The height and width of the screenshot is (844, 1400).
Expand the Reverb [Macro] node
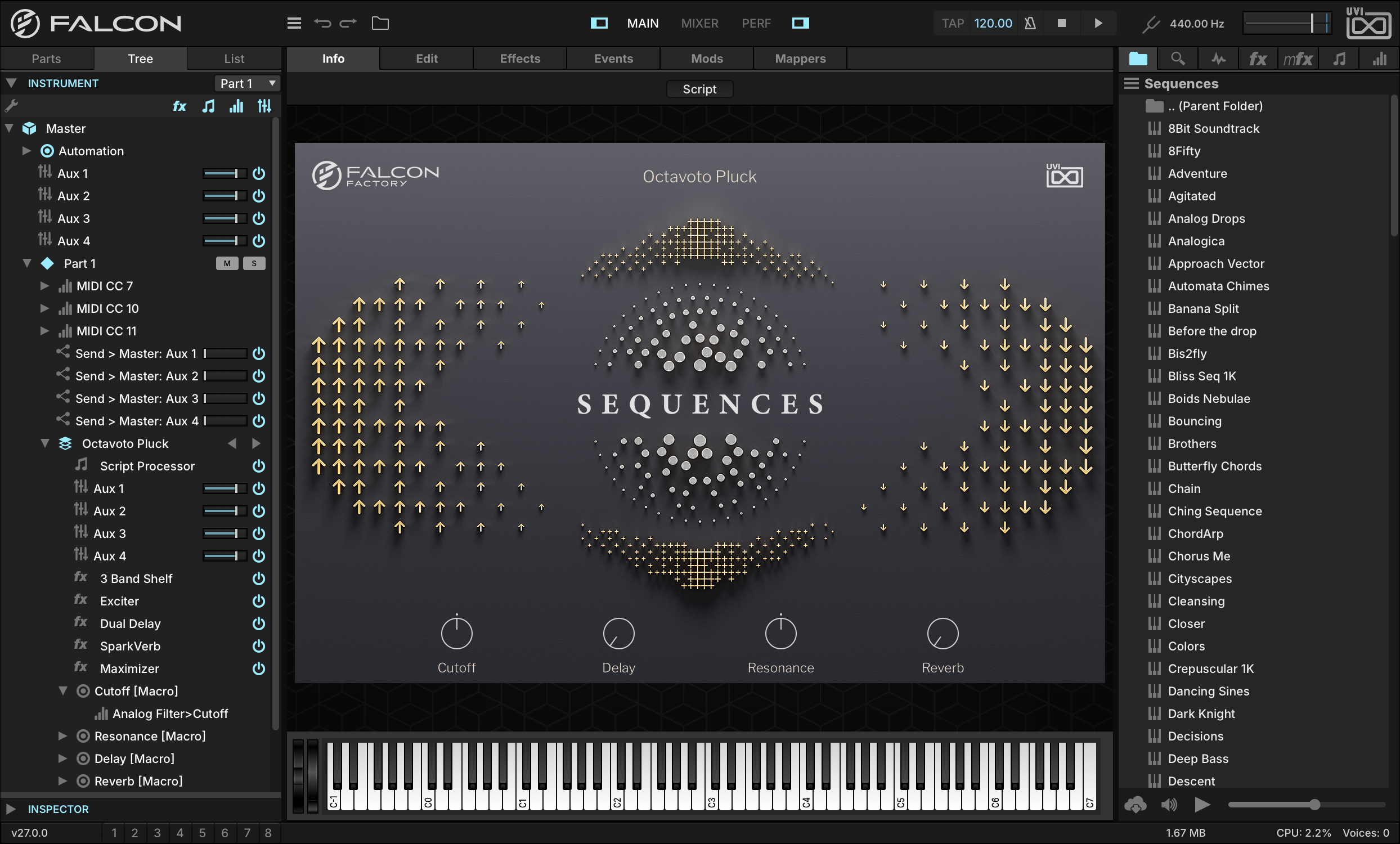62,781
